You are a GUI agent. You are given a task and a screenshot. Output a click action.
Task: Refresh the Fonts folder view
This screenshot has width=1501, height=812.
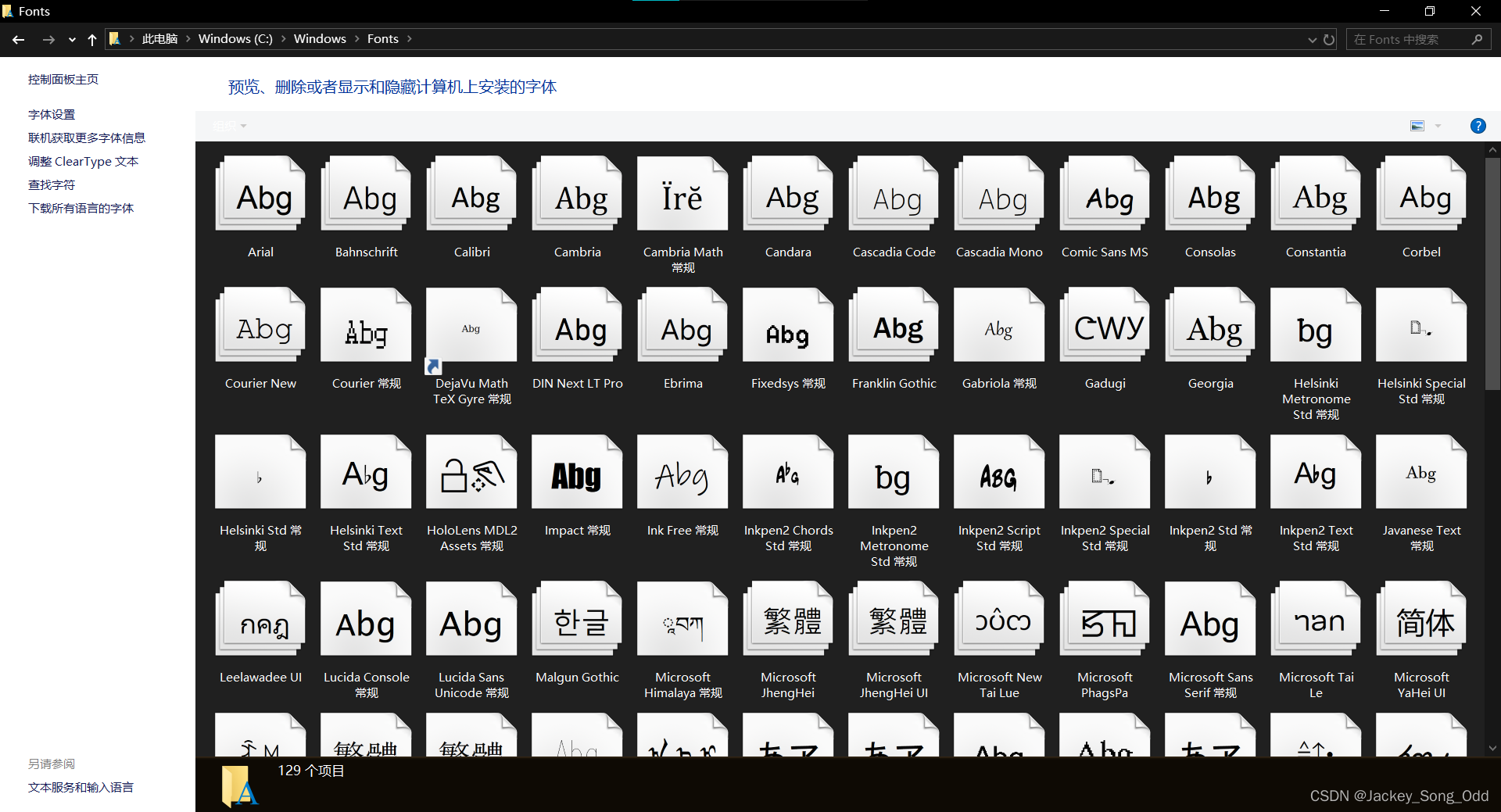tap(1329, 39)
